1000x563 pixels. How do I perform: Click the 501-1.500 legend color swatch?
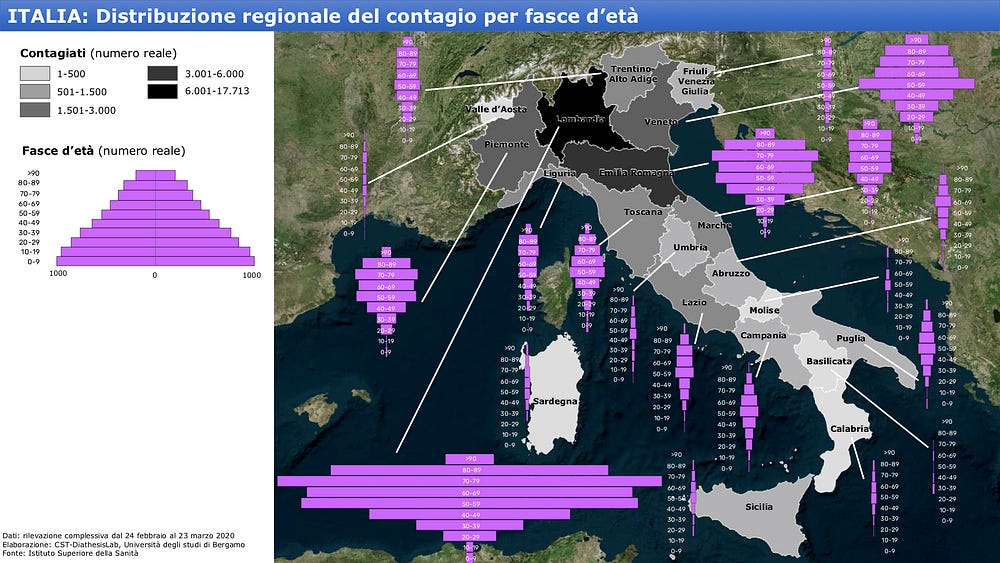[34, 91]
